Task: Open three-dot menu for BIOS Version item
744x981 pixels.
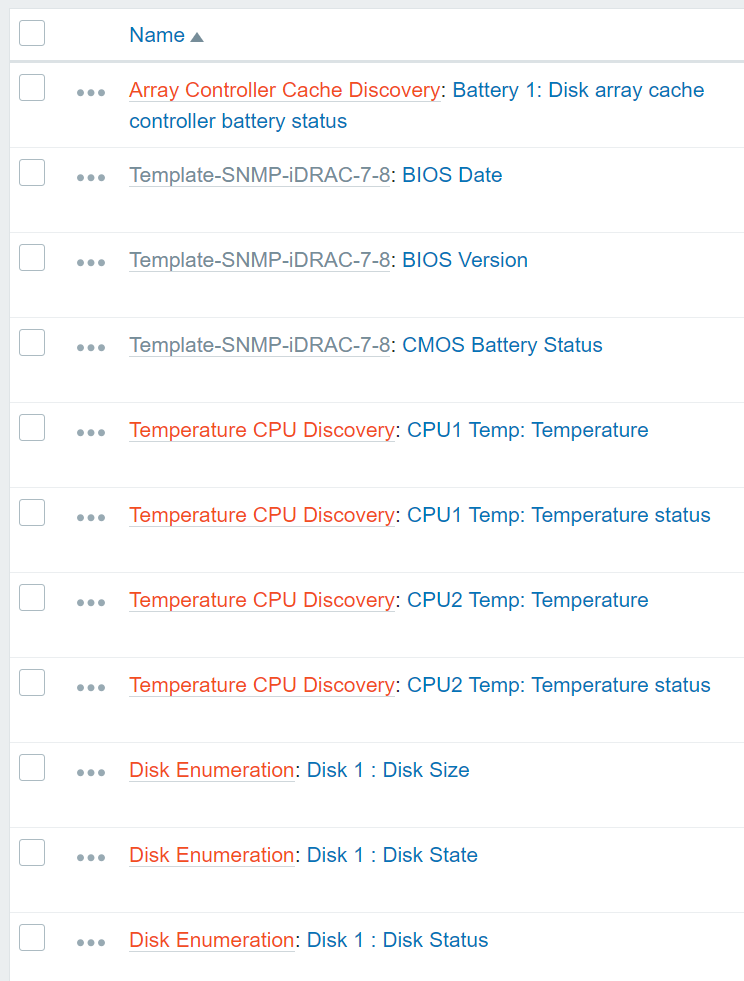Action: point(91,262)
